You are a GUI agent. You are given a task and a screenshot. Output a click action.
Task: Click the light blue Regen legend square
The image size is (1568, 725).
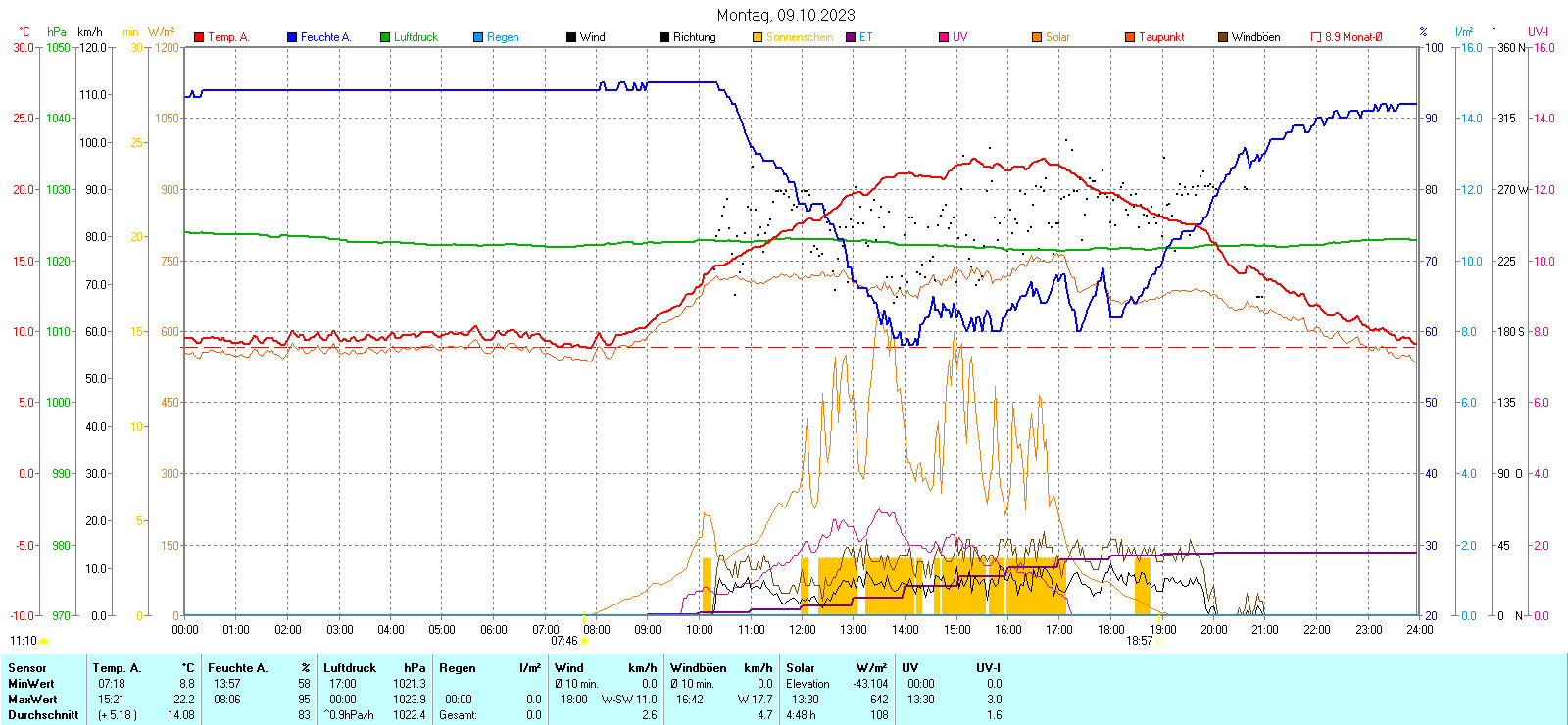click(x=478, y=37)
